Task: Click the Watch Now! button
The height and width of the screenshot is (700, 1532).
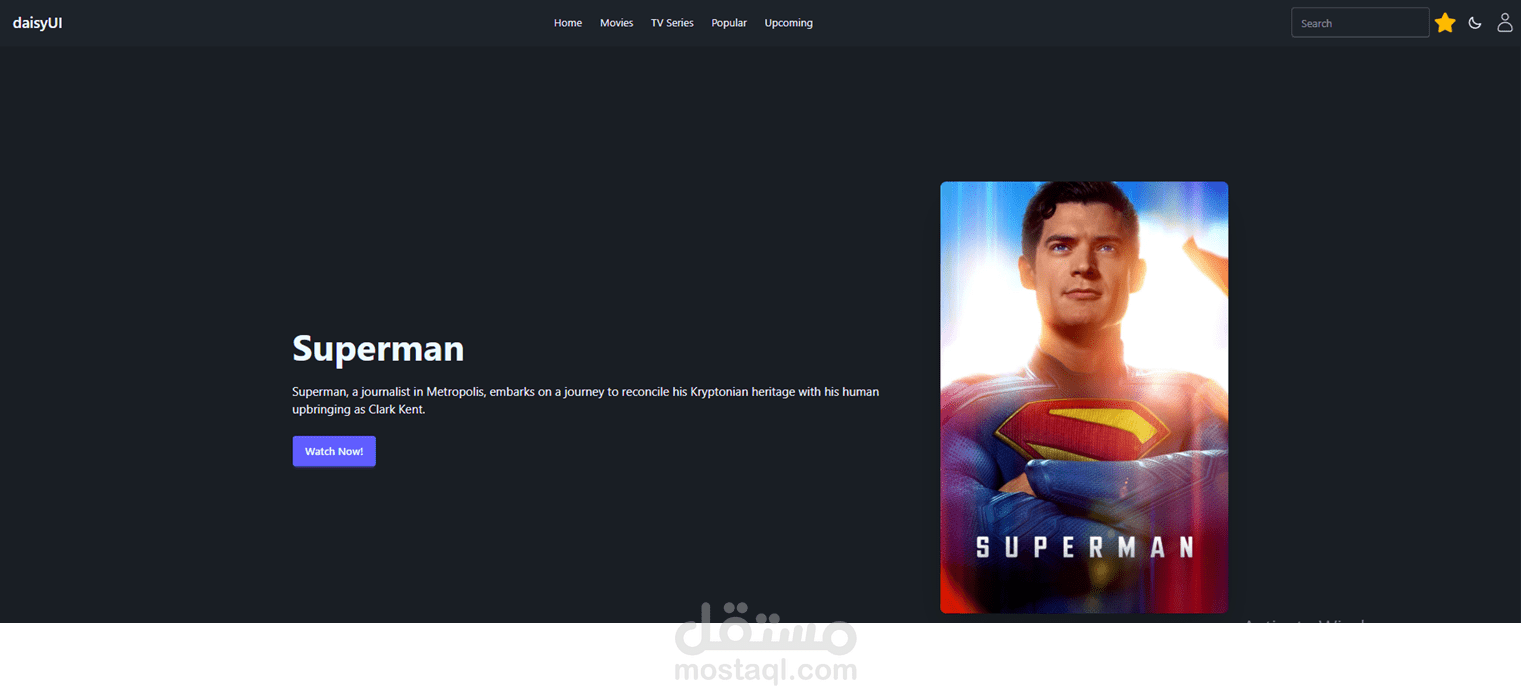Action: 334,451
